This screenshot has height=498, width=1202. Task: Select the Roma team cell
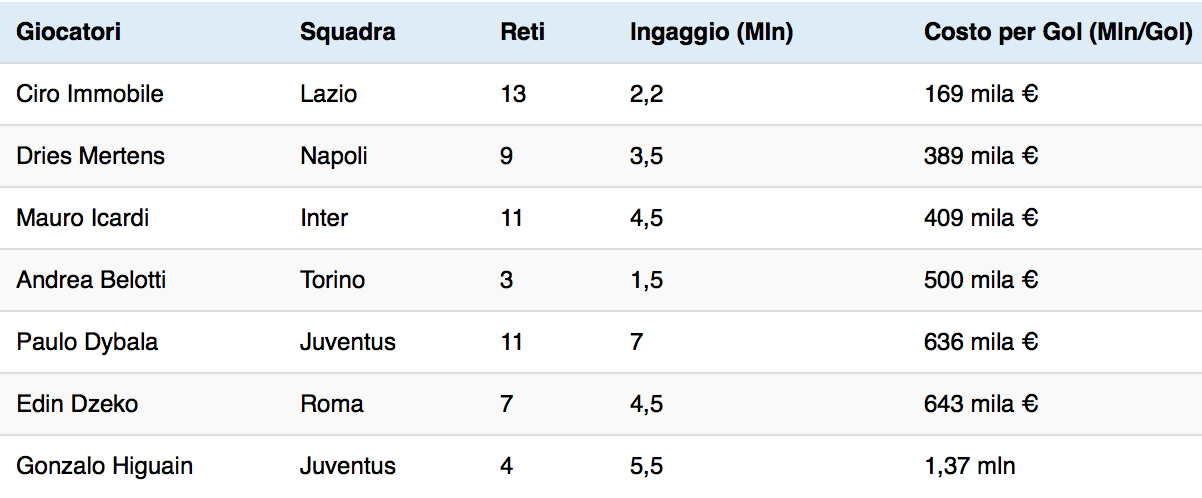point(331,404)
